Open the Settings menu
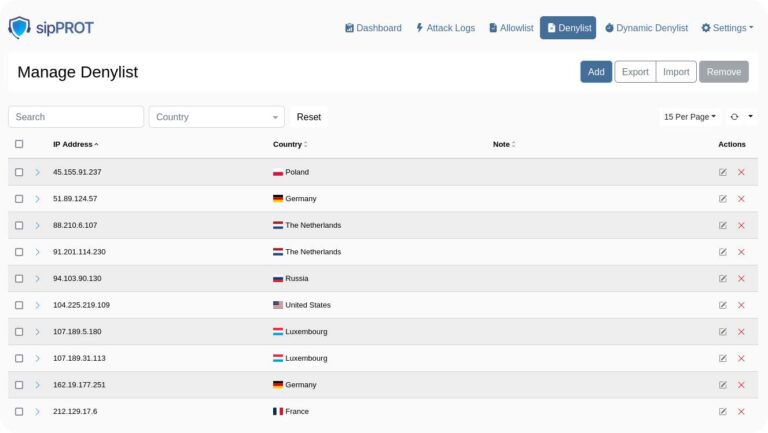 pyautogui.click(x=727, y=28)
